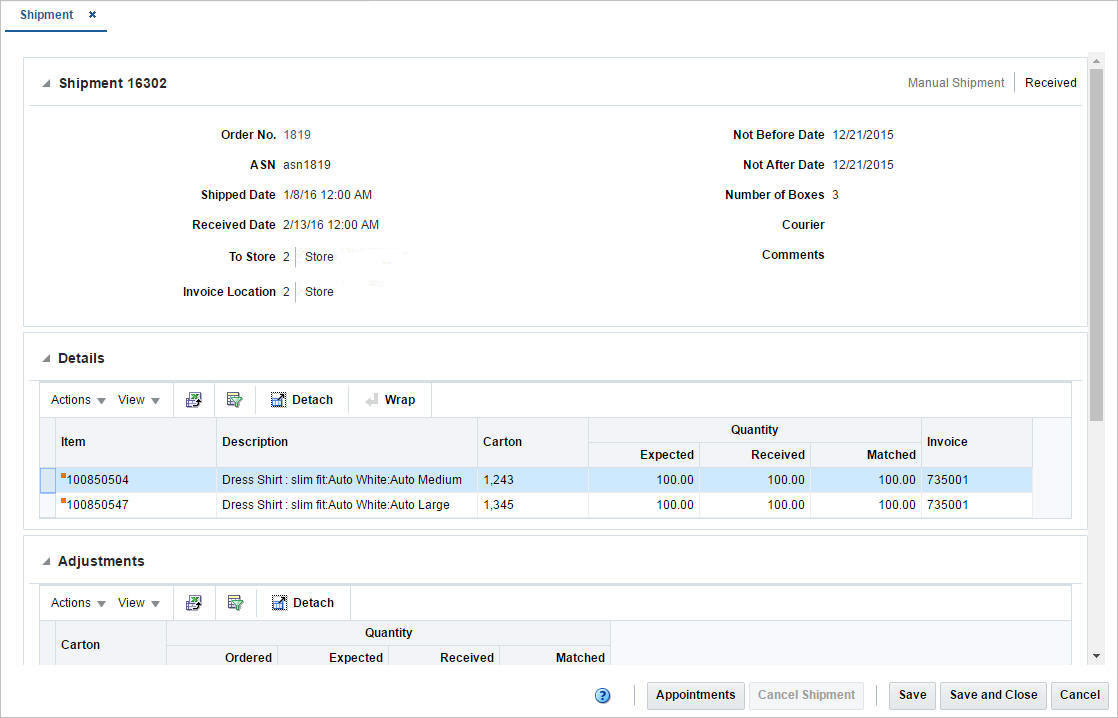Viewport: 1118px width, 718px height.
Task: Open the help icon near Appointments
Action: tap(602, 695)
